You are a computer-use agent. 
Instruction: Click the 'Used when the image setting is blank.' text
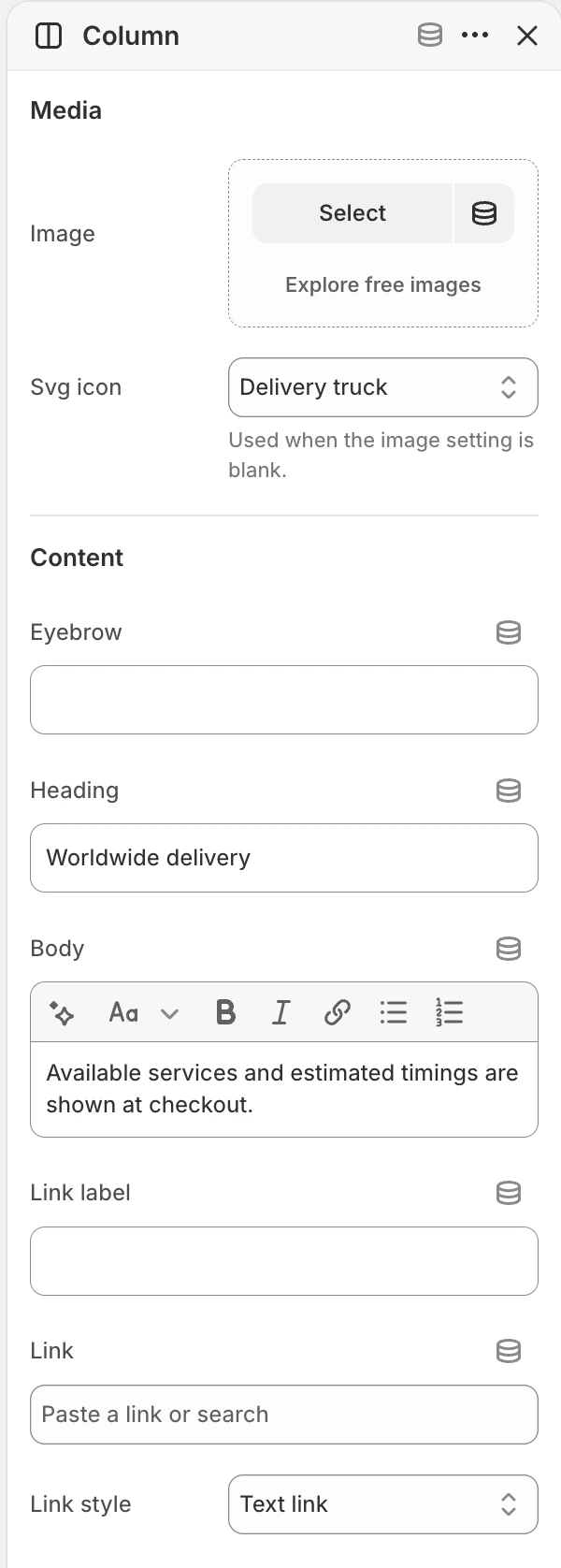point(381,455)
